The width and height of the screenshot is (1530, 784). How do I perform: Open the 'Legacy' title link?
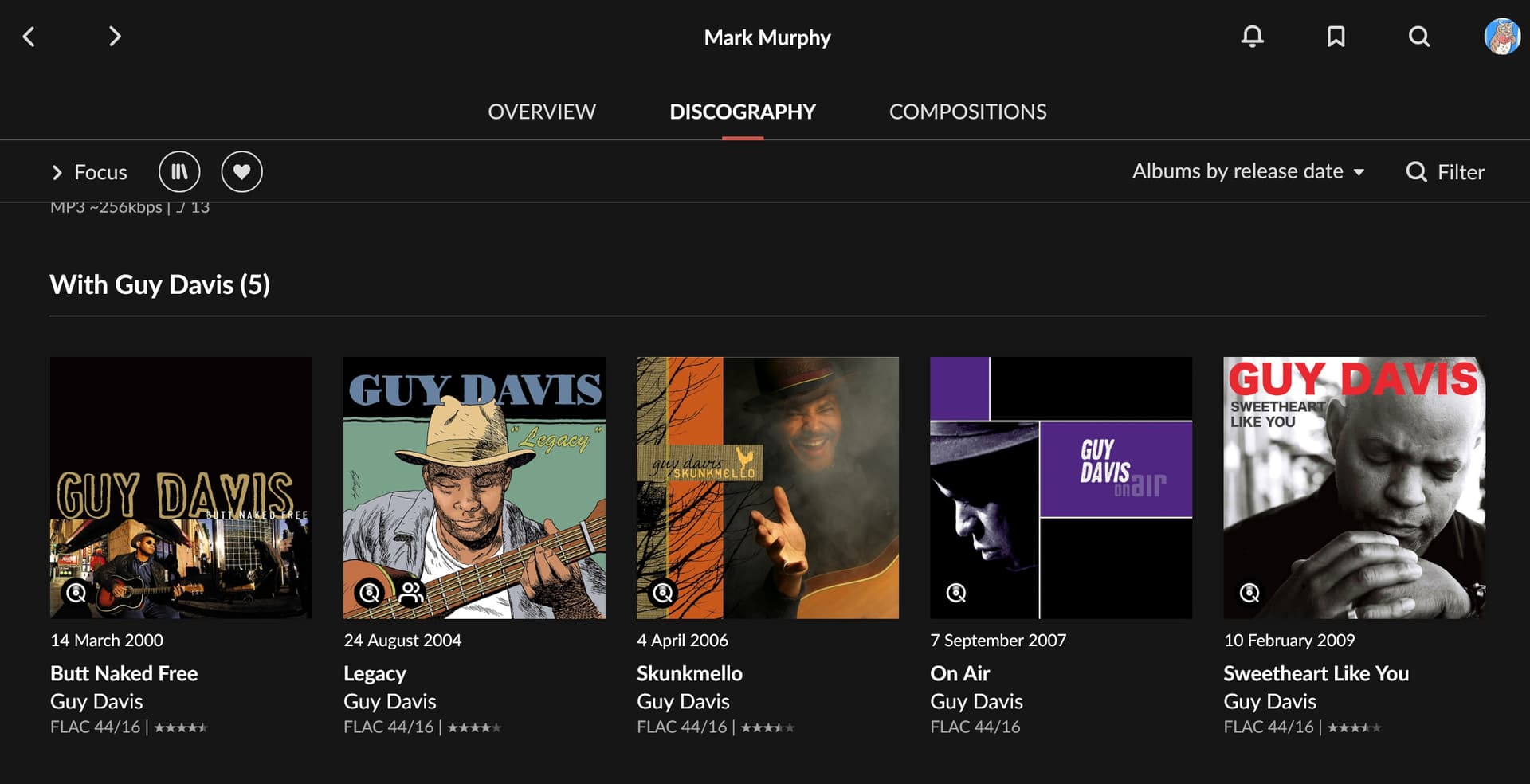coord(375,674)
